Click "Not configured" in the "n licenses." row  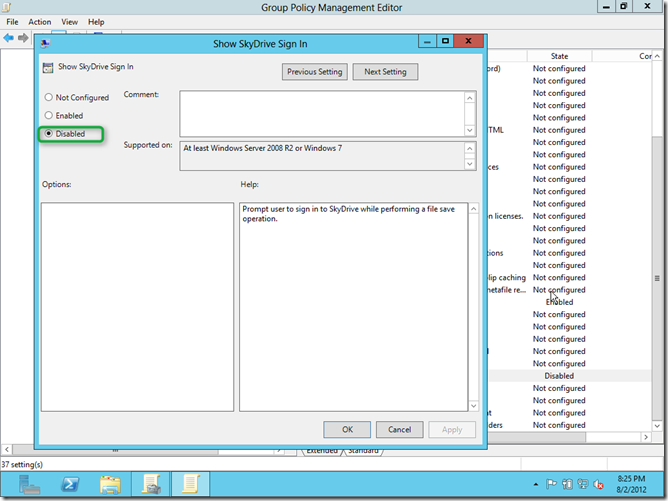coord(559,216)
